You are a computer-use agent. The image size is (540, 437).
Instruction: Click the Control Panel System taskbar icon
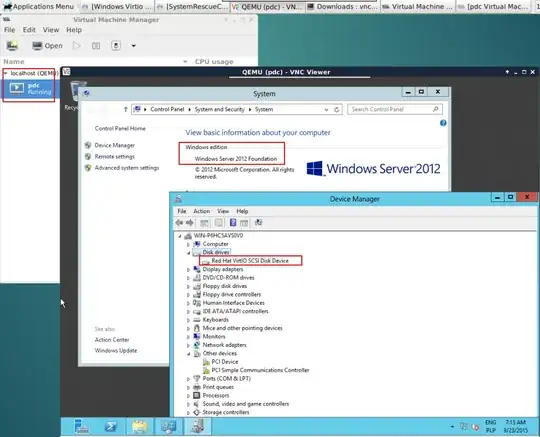point(168,427)
